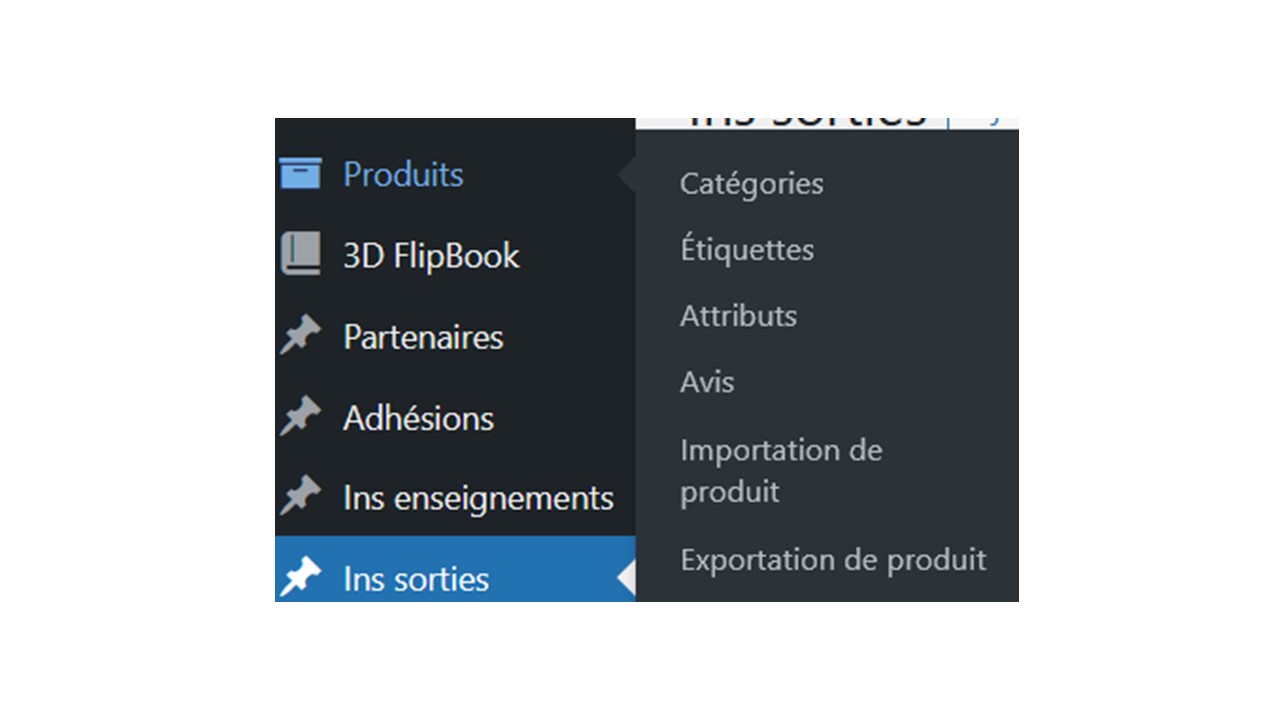Click the pin icon beside Ins enseignements

(300, 497)
